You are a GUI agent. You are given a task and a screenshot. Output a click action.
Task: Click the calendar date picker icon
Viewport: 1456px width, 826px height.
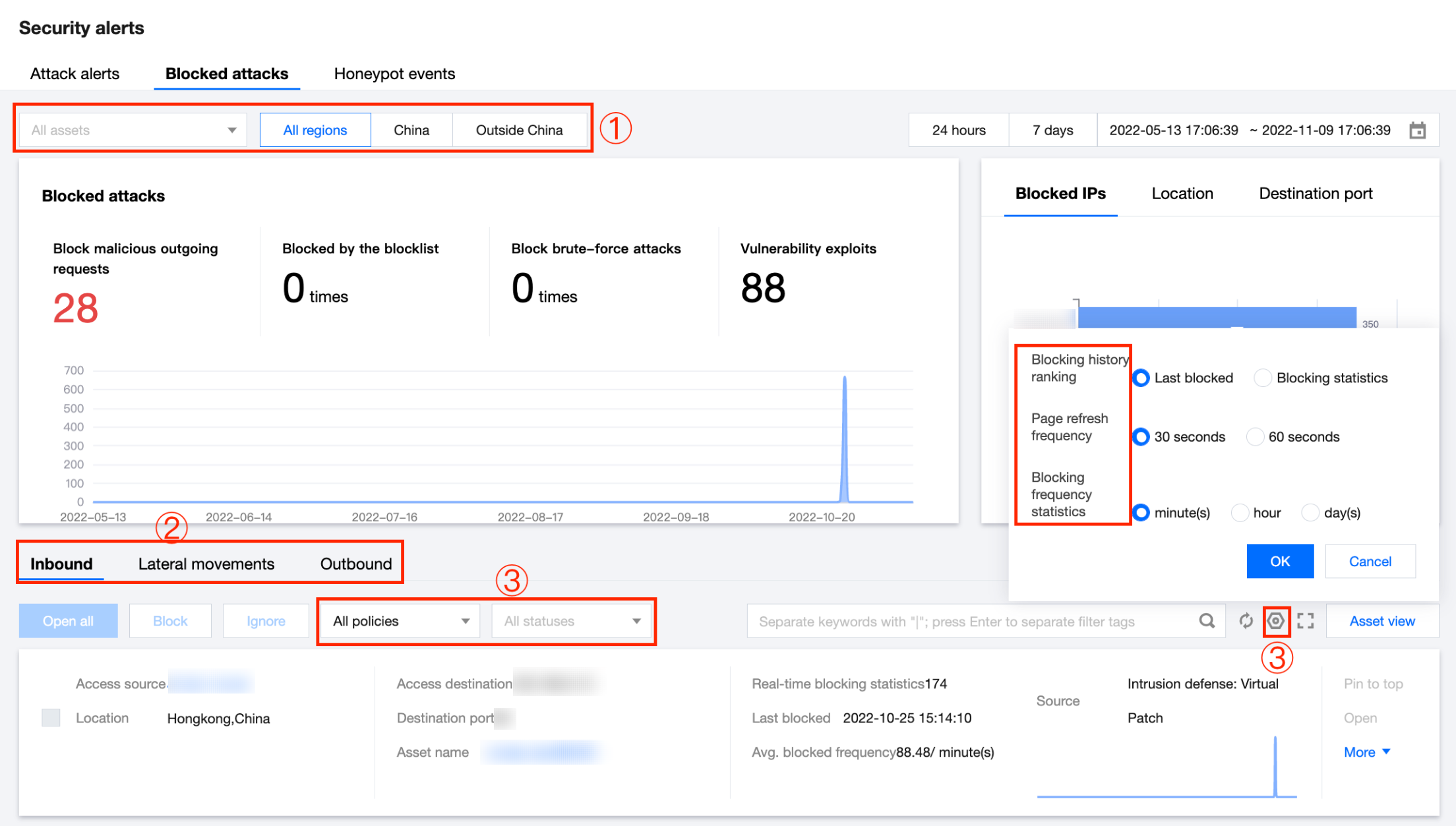[1417, 130]
